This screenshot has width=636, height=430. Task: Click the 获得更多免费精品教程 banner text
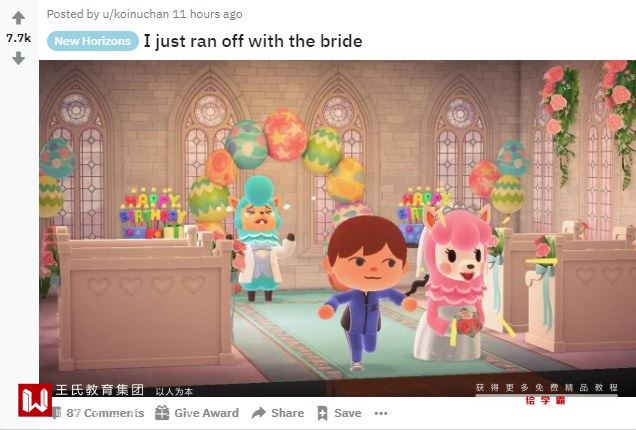(x=547, y=387)
